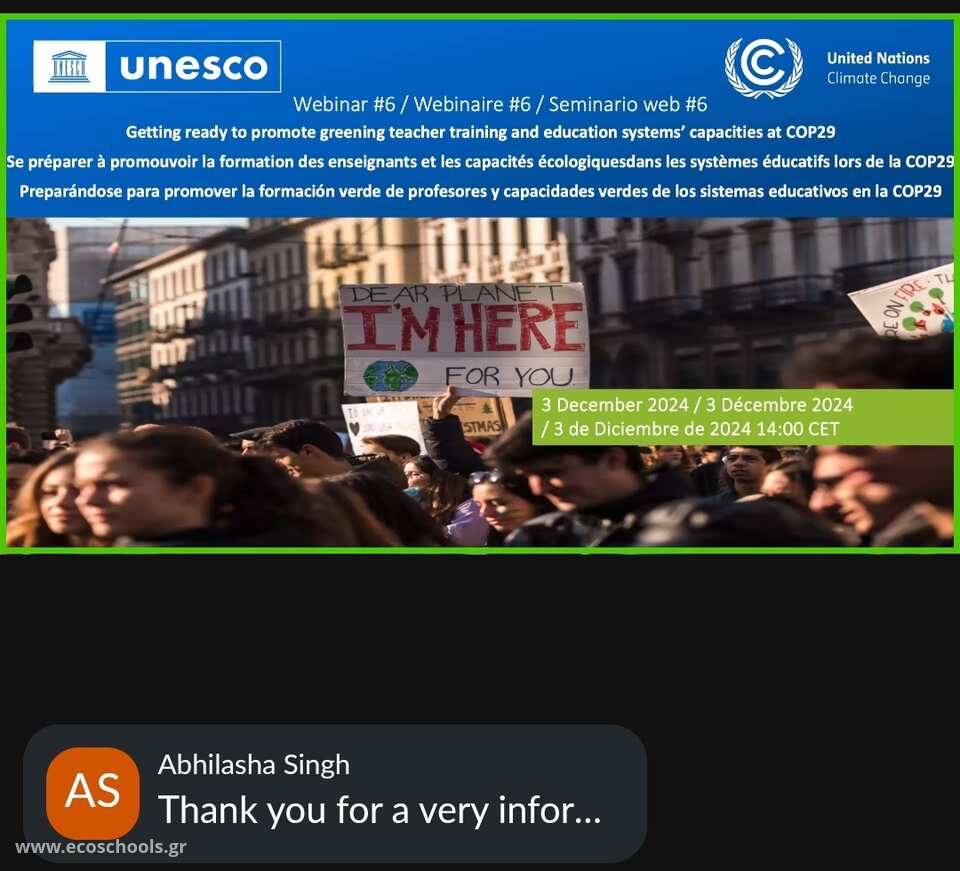Click the English COP29 webinar heading
Screen dimensions: 960x871
pyautogui.click(x=481, y=132)
